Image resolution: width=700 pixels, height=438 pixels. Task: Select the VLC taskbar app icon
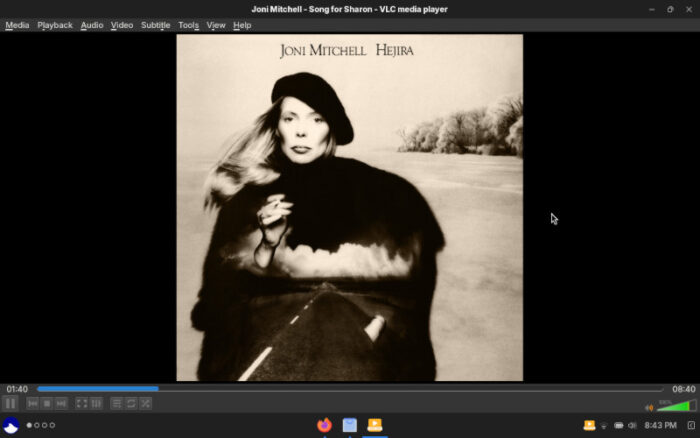coord(375,425)
